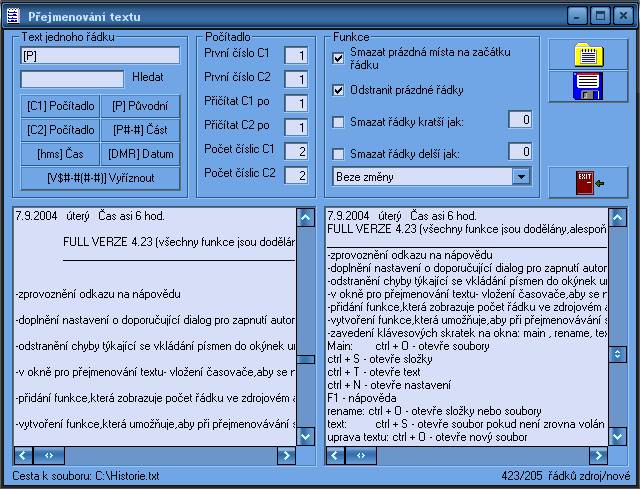Maximize the Přejmenování textu window
The width and height of the screenshot is (640, 489).
point(600,16)
